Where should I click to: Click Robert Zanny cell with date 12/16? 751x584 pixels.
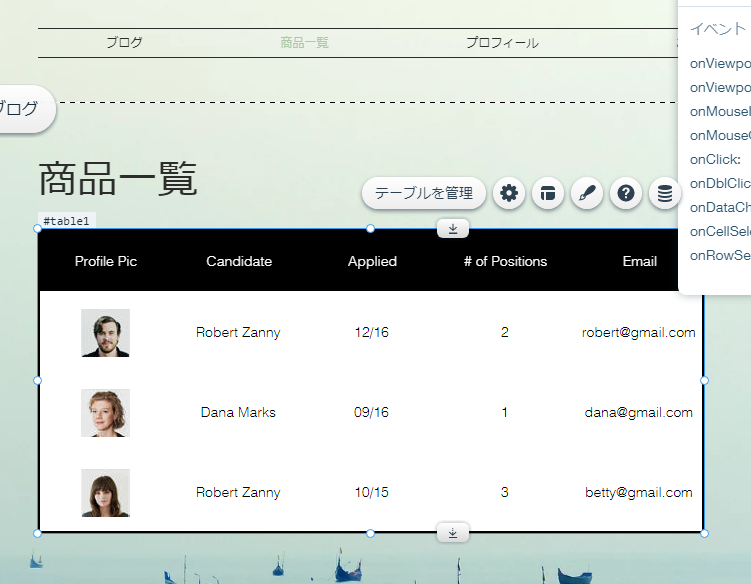coord(238,332)
